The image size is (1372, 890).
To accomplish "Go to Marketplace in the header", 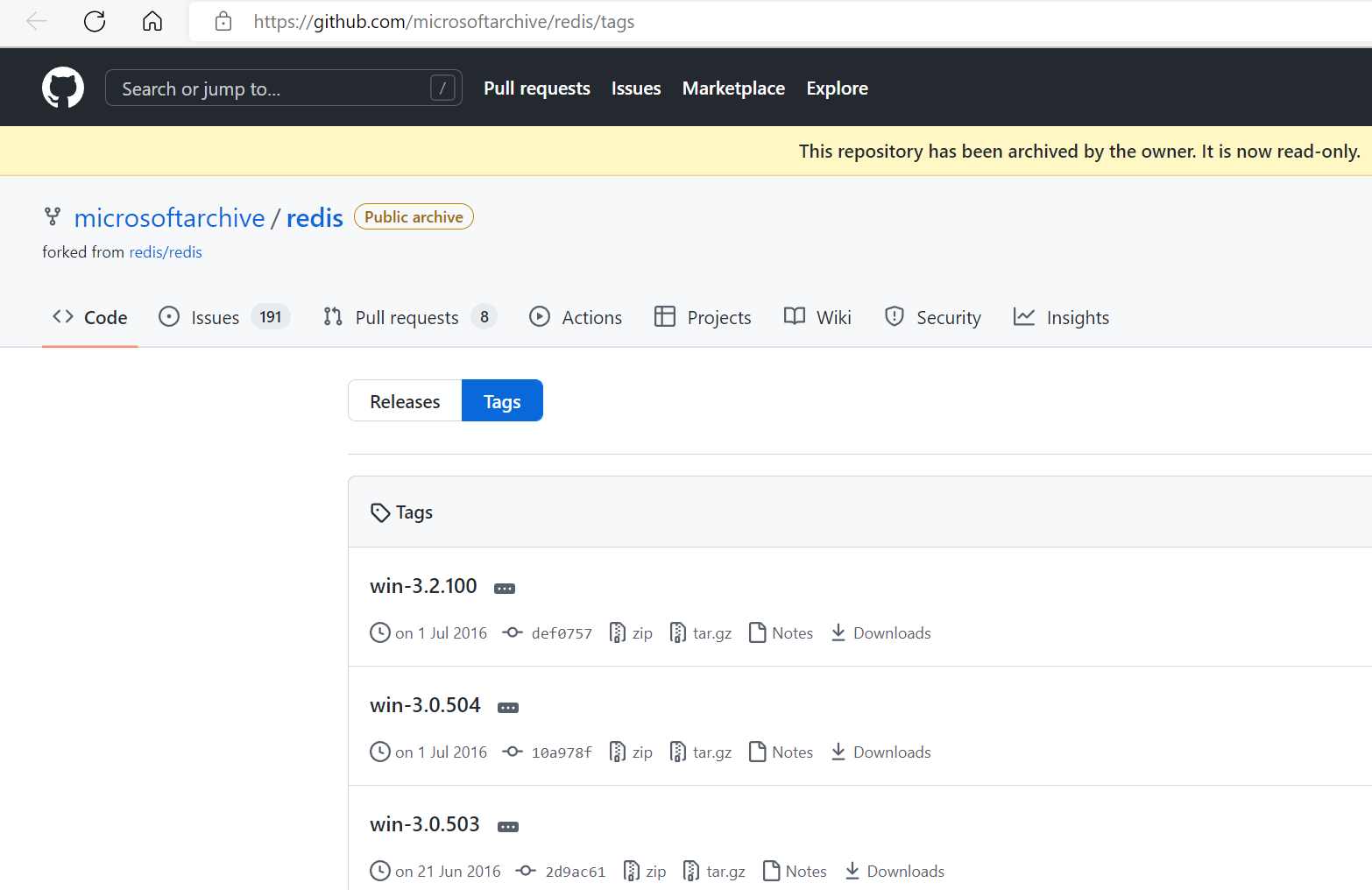I will click(x=733, y=88).
